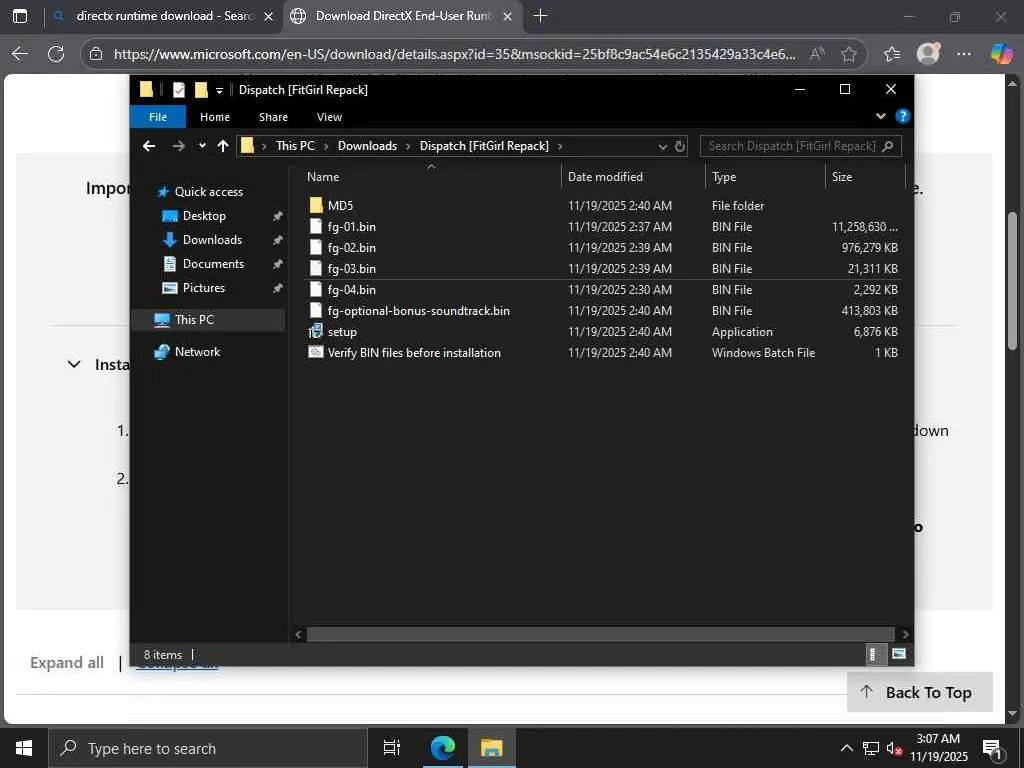
Task: Open the File menu tab
Action: pos(158,117)
